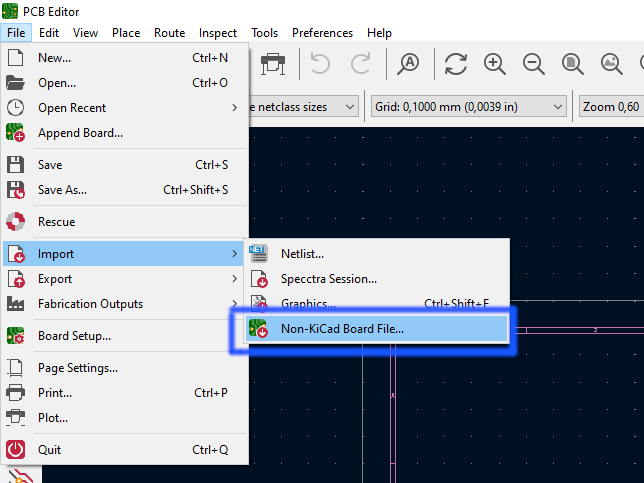This screenshot has width=644, height=483.
Task: Open the Place menu
Action: pyautogui.click(x=126, y=33)
